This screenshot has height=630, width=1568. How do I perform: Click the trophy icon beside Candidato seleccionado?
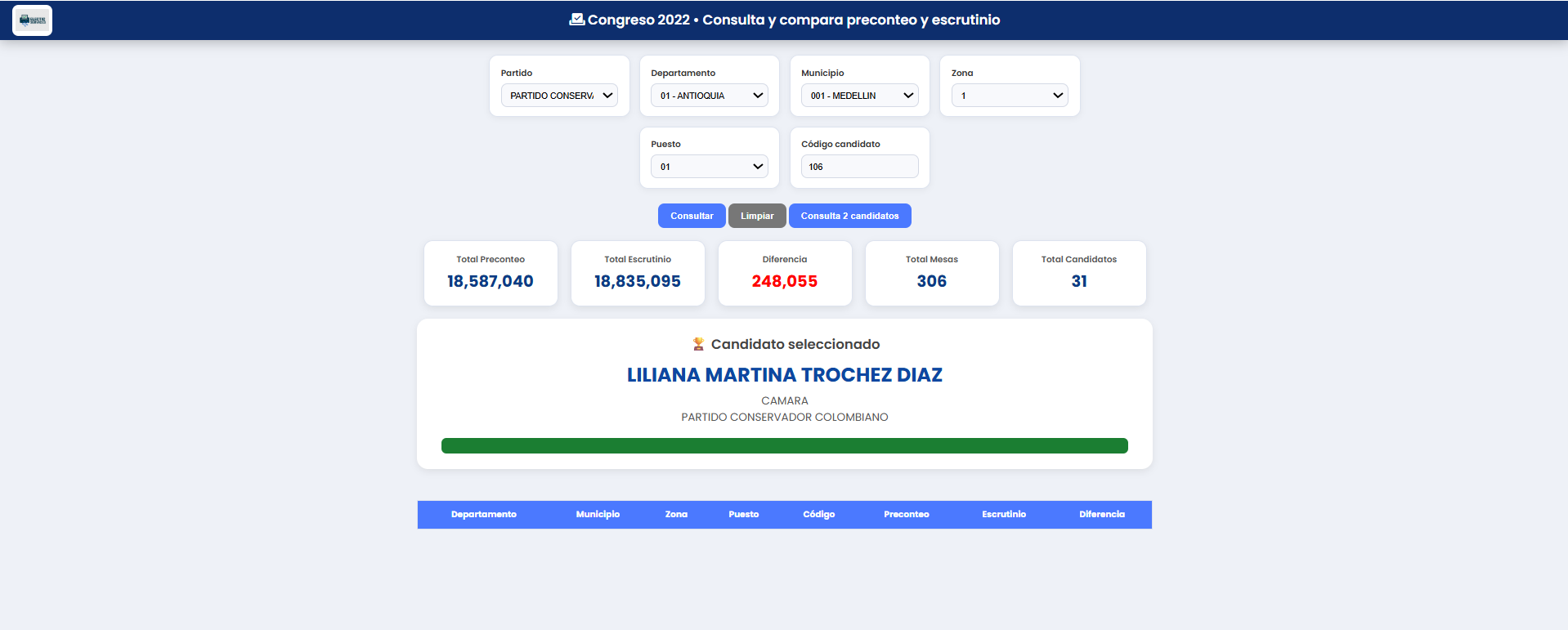(x=698, y=344)
